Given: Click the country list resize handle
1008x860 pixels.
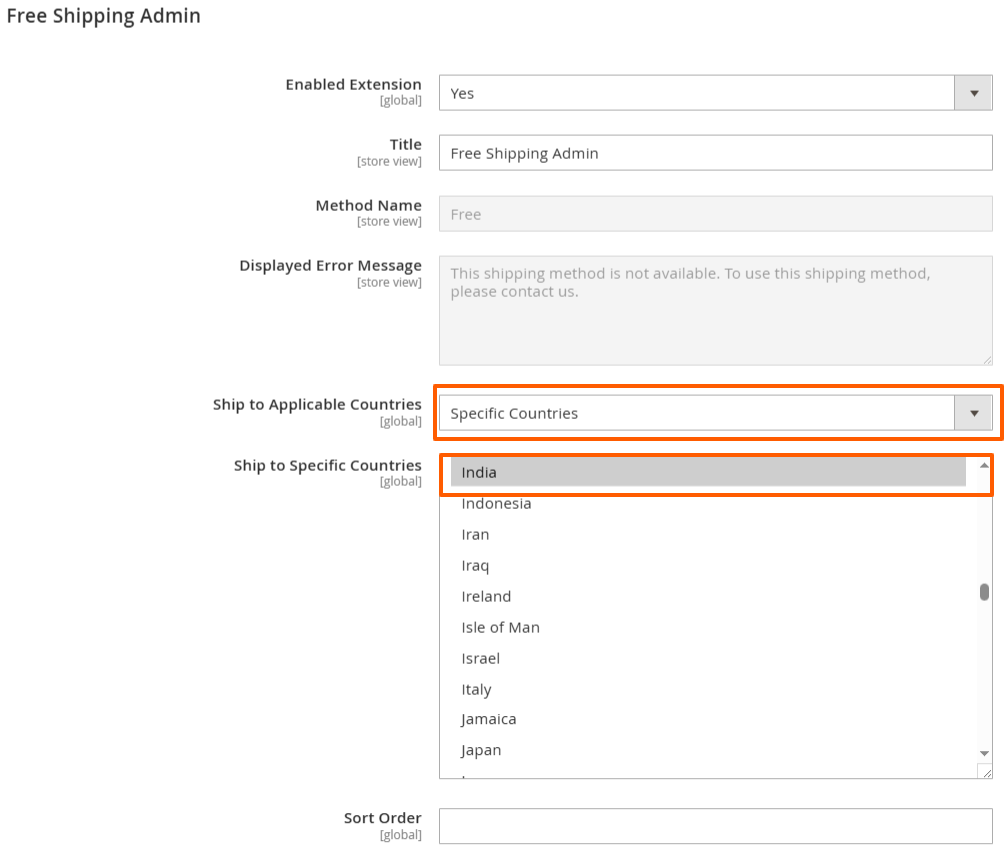Looking at the screenshot, I should coord(985,771).
